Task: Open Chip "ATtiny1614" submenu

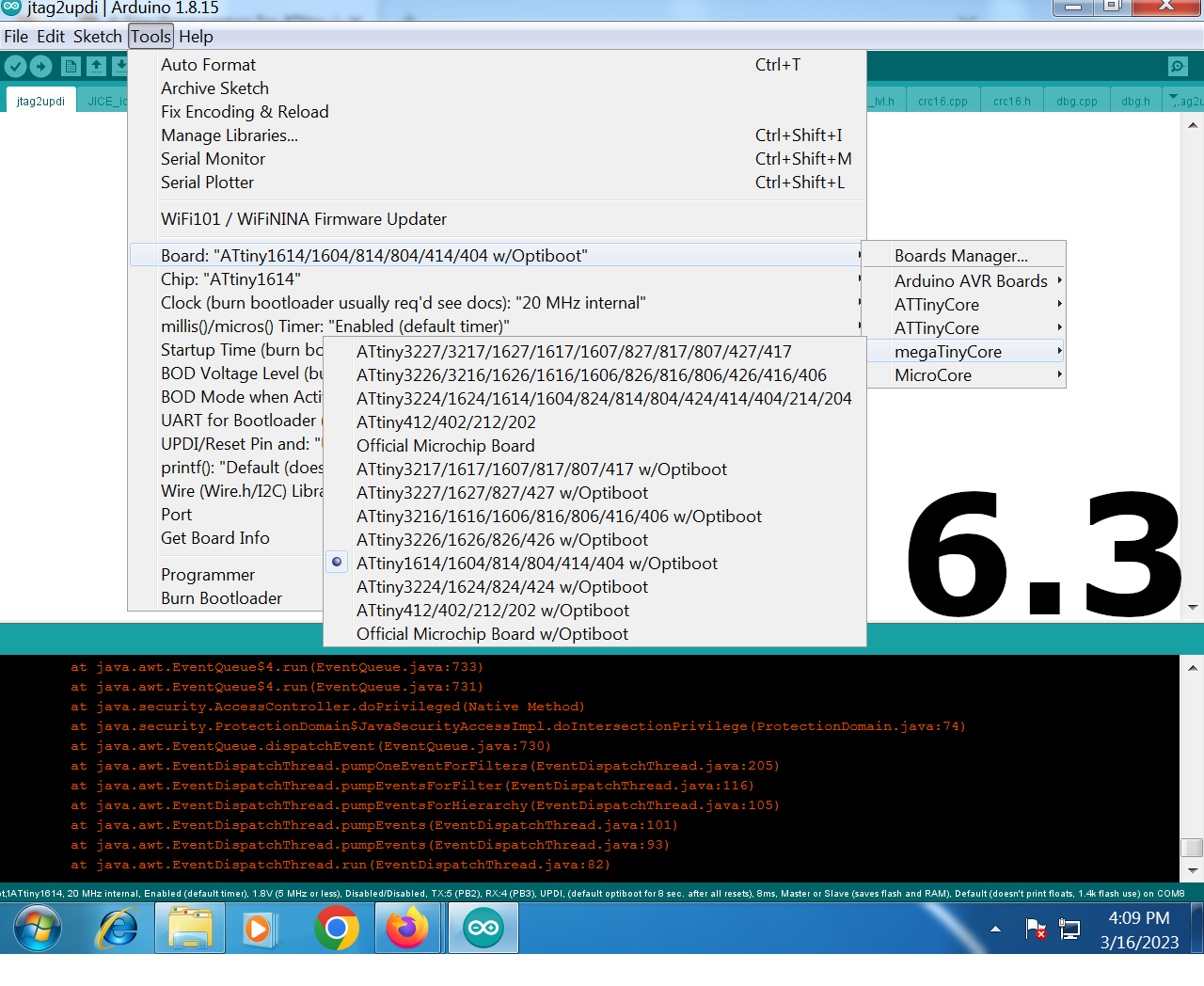Action: [497, 279]
